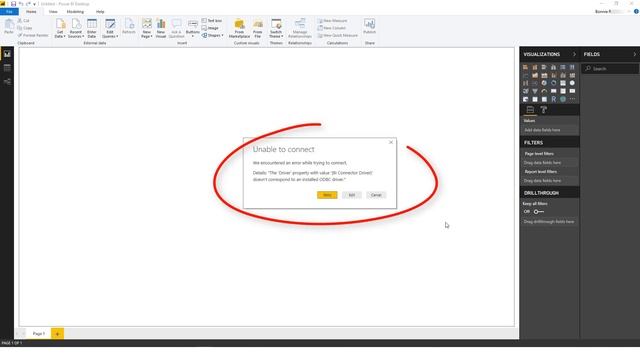The width and height of the screenshot is (640, 360).
Task: Open the Edit Queries dropdown
Action: 110,28
